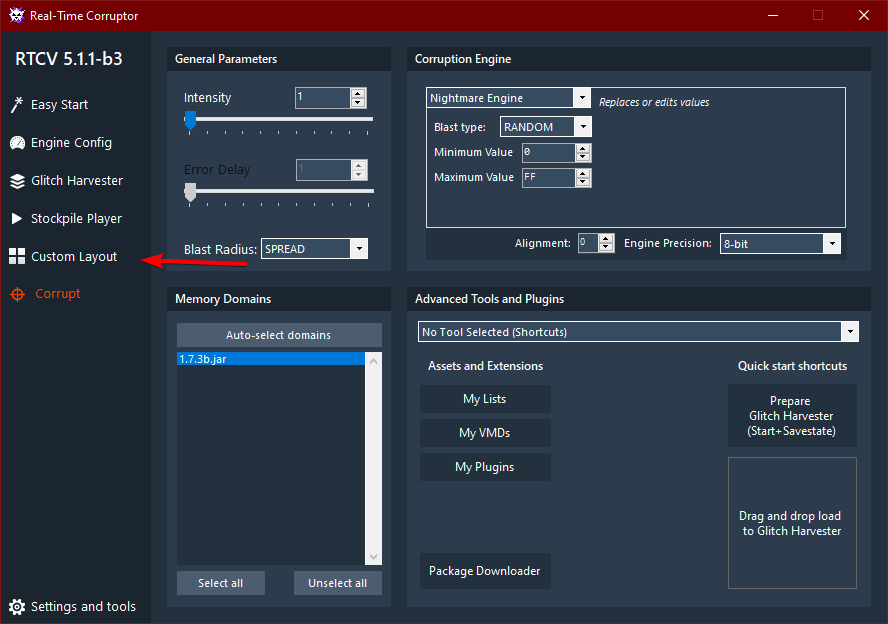Open My Plugins
The height and width of the screenshot is (624, 888).
[x=485, y=467]
